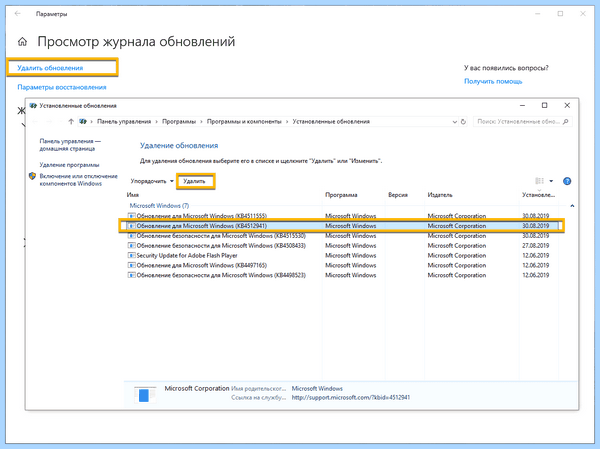600x449 pixels.
Task: Sort by Издатель column header
Action: pyautogui.click(x=440, y=195)
